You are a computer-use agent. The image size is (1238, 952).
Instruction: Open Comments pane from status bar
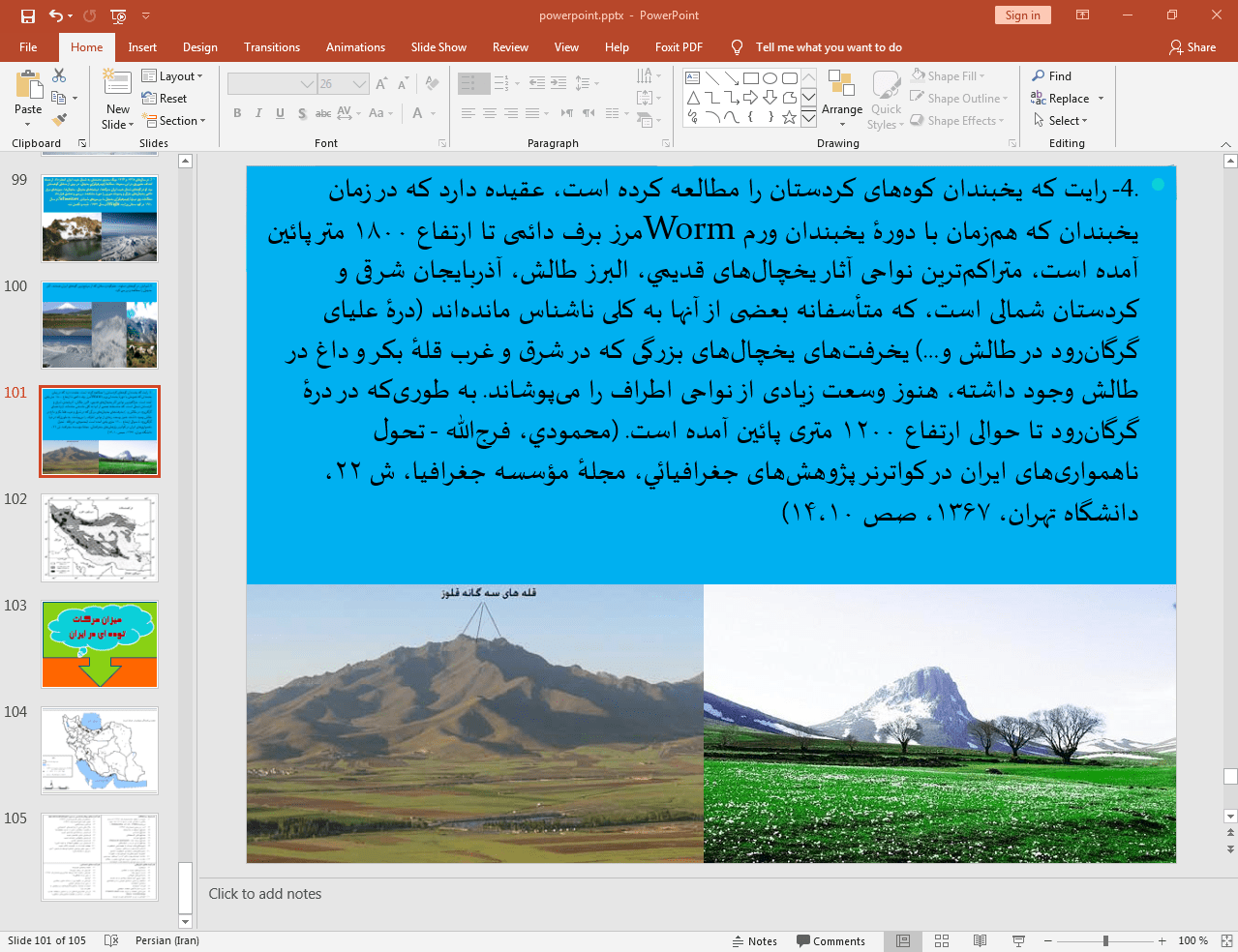(x=831, y=941)
